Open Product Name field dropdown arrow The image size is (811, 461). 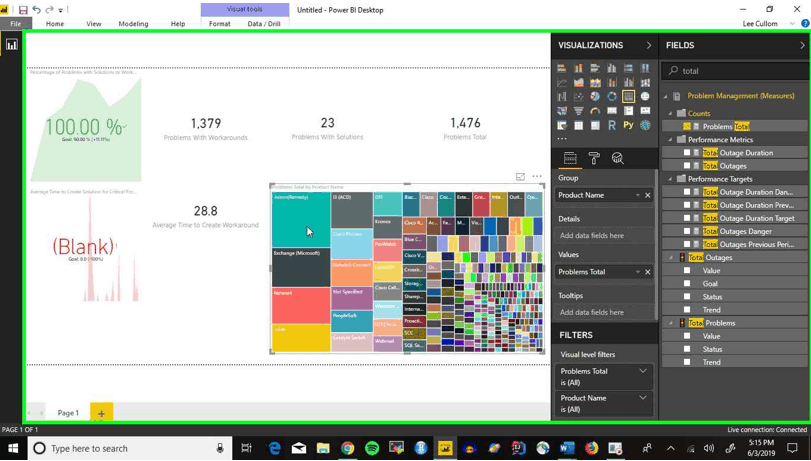pyautogui.click(x=637, y=195)
